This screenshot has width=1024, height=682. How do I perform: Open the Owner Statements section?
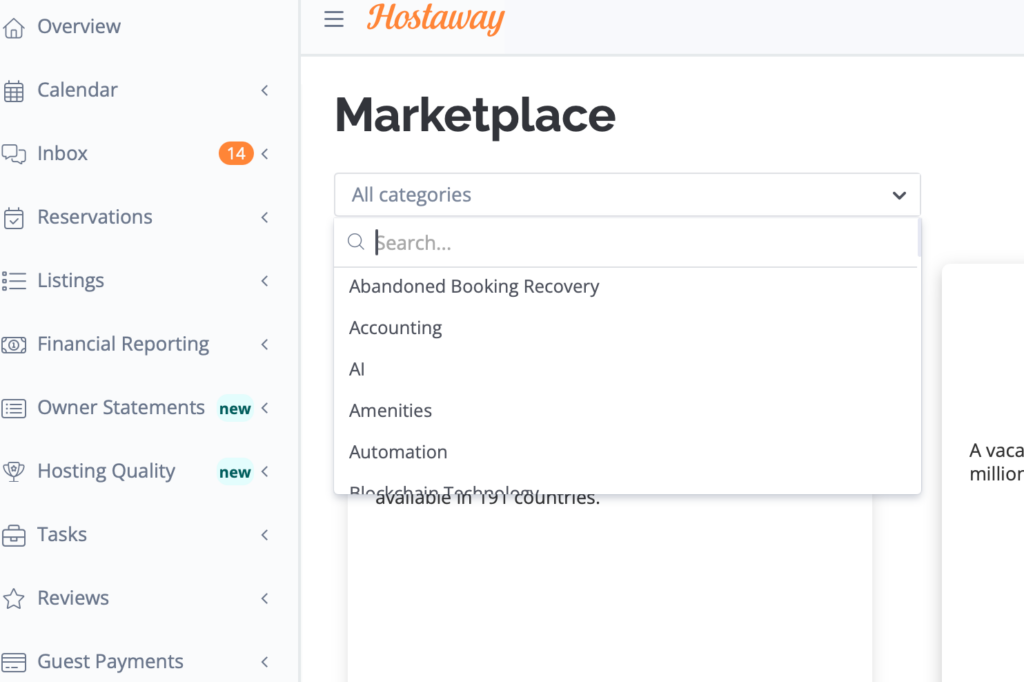(121, 407)
